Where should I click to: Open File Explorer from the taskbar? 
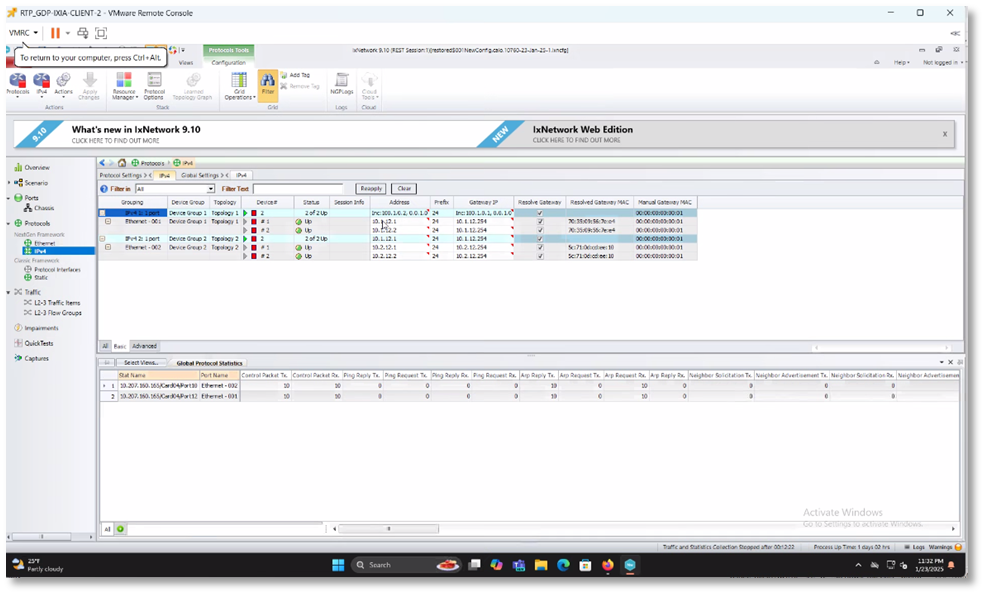(x=541, y=565)
